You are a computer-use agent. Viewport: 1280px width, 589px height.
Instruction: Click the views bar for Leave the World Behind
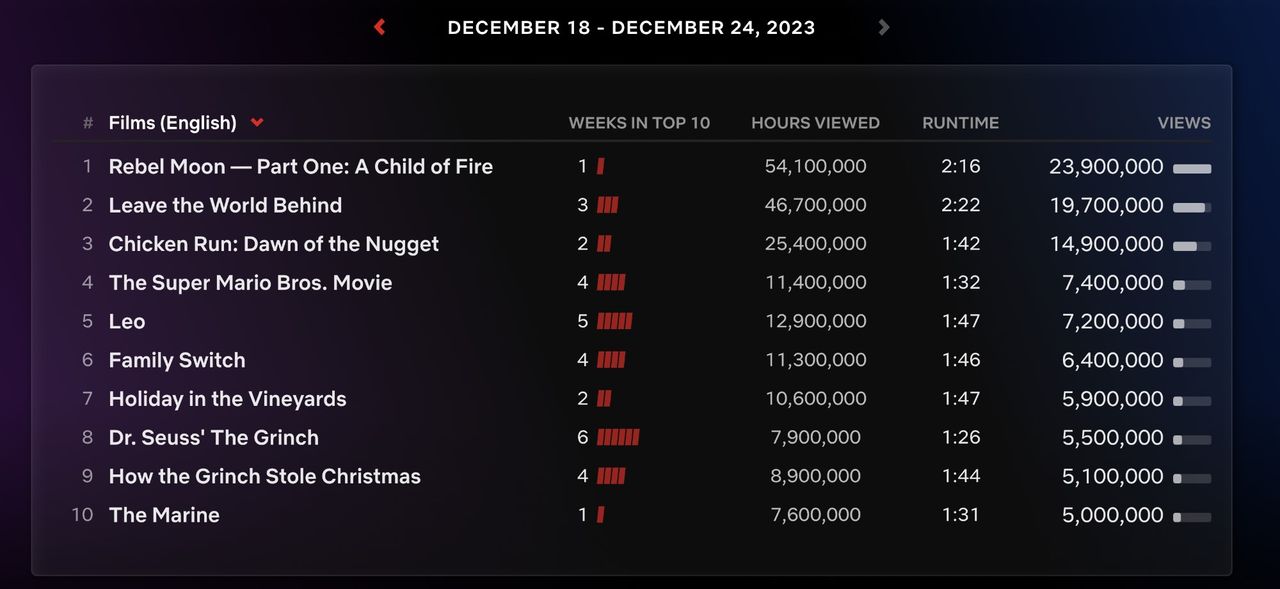coord(1192,208)
